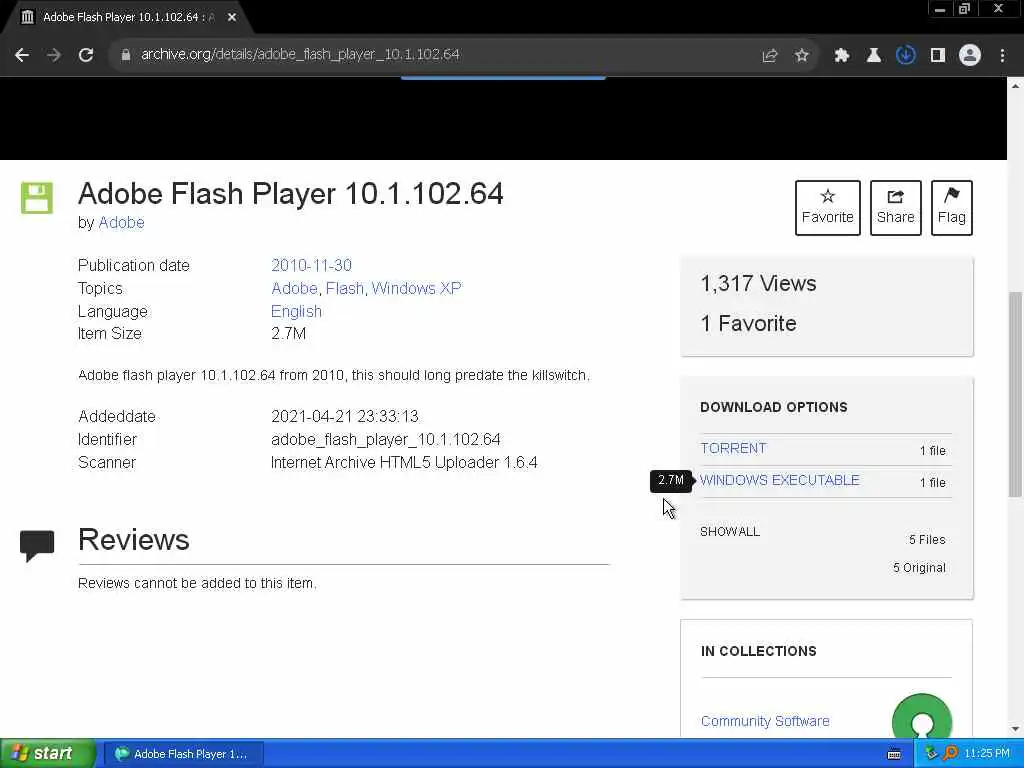Click the keyboard icon in system tray
The height and width of the screenshot is (768, 1024).
pyautogui.click(x=894, y=754)
